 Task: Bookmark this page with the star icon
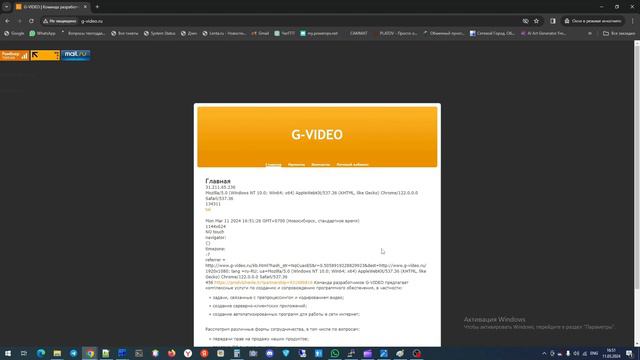click(536, 21)
